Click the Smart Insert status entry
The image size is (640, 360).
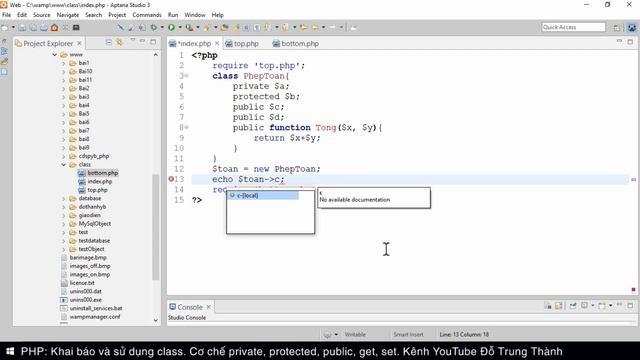coord(408,335)
